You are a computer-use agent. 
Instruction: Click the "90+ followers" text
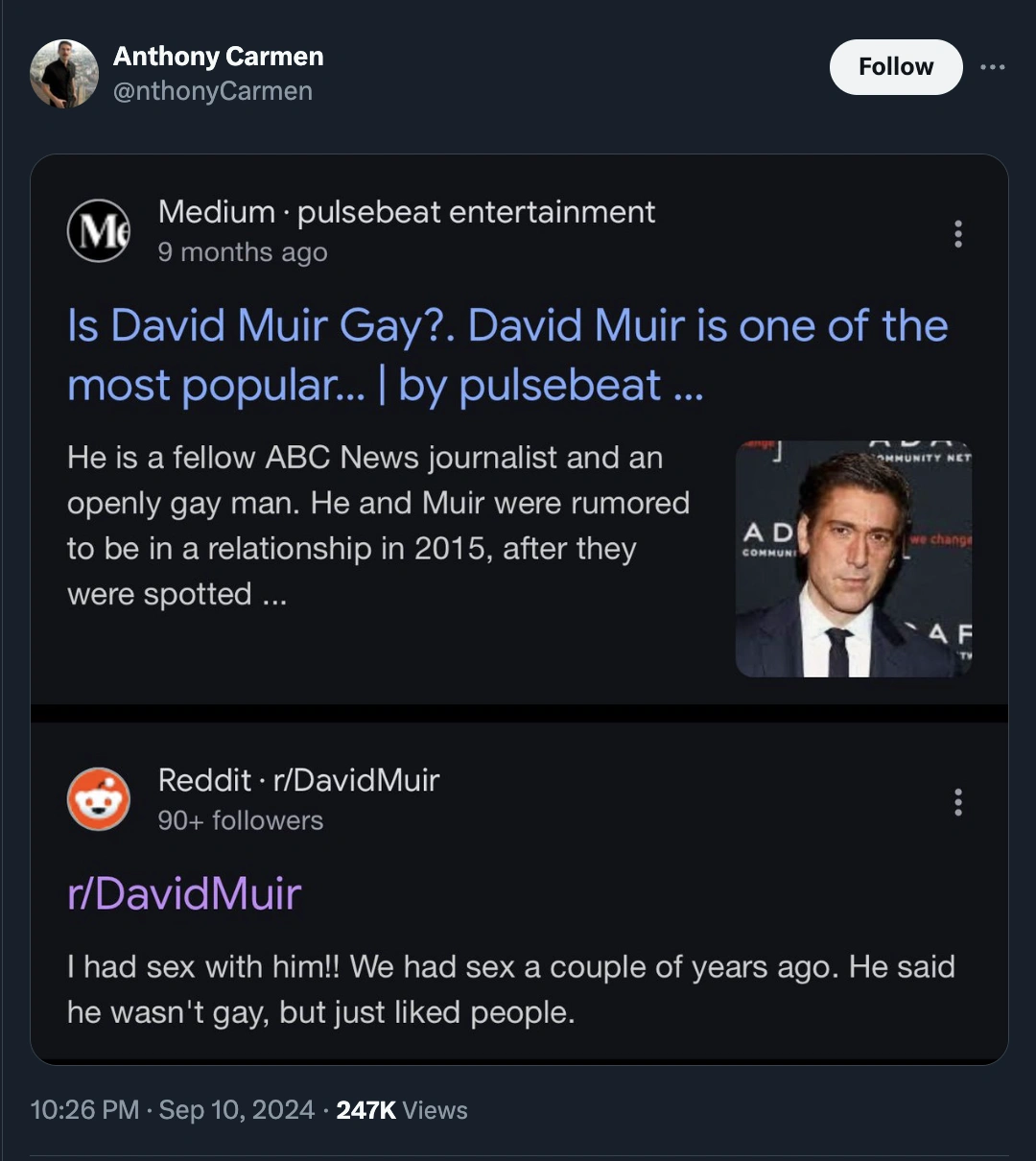[x=241, y=820]
